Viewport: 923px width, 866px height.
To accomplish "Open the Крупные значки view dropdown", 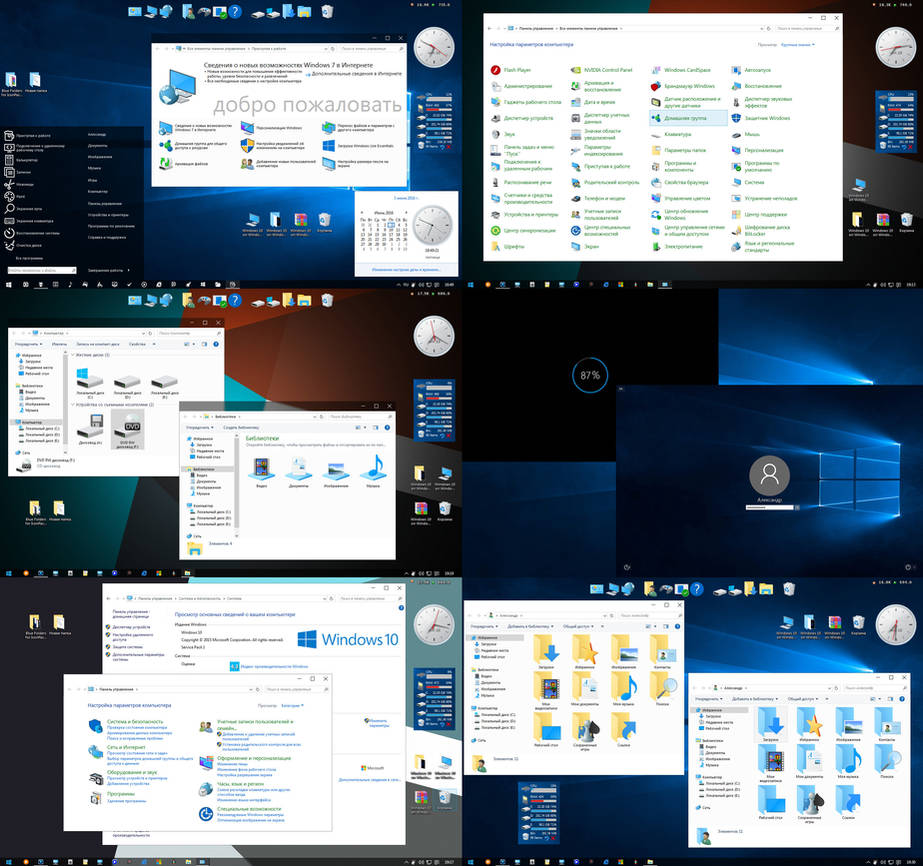I will point(795,45).
